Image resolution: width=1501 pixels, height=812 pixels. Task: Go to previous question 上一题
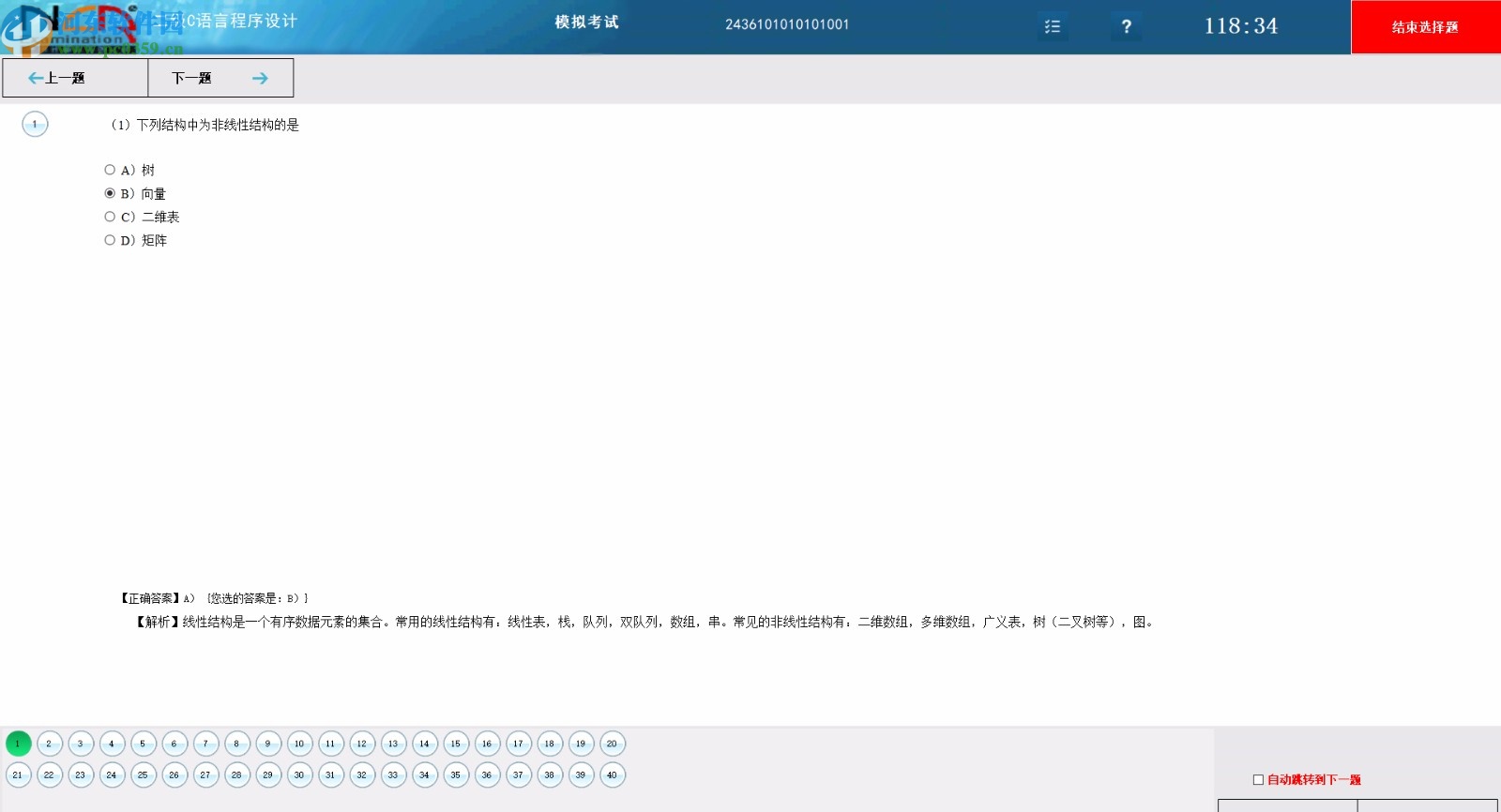75,78
